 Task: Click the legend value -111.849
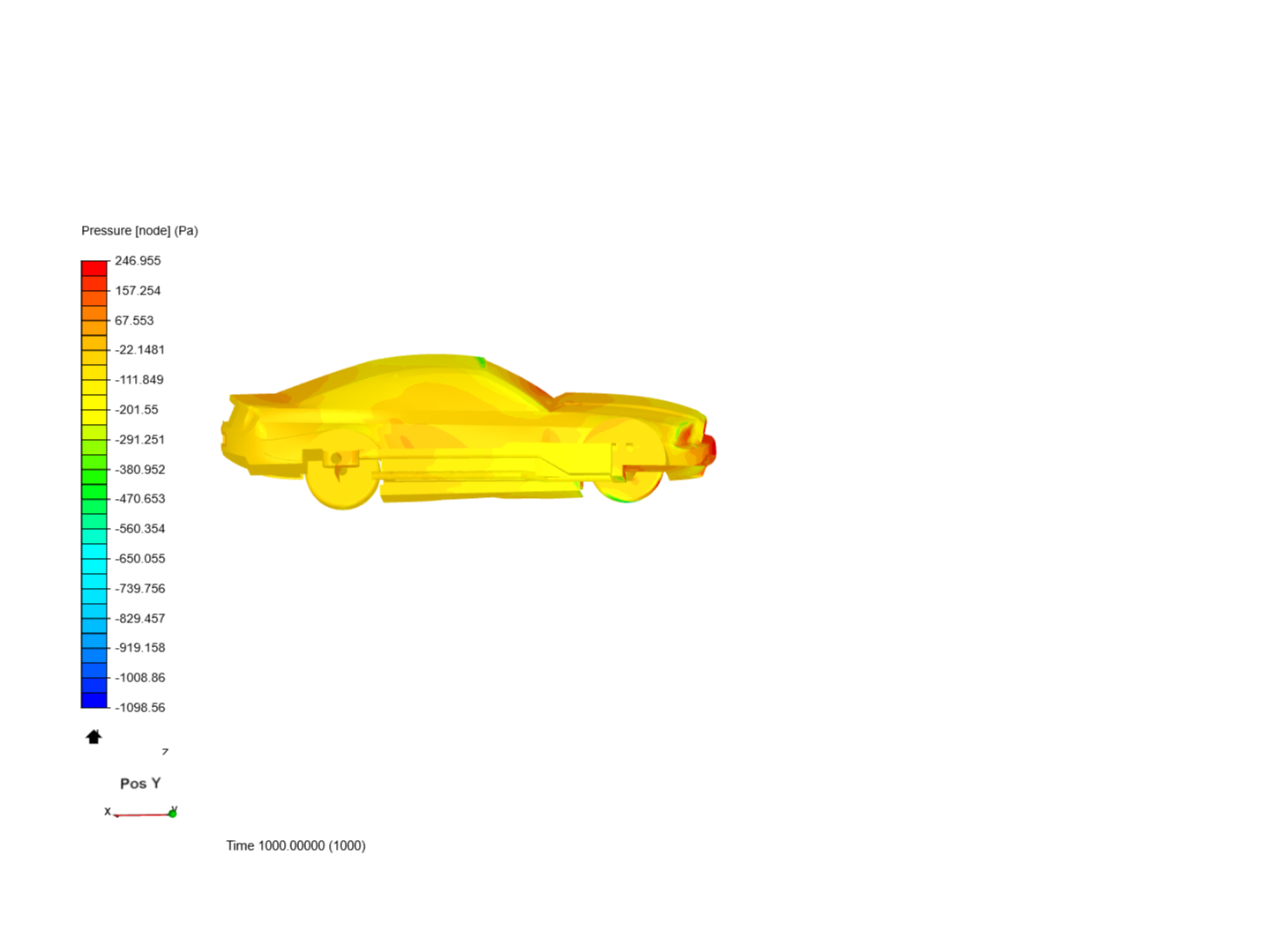[139, 380]
